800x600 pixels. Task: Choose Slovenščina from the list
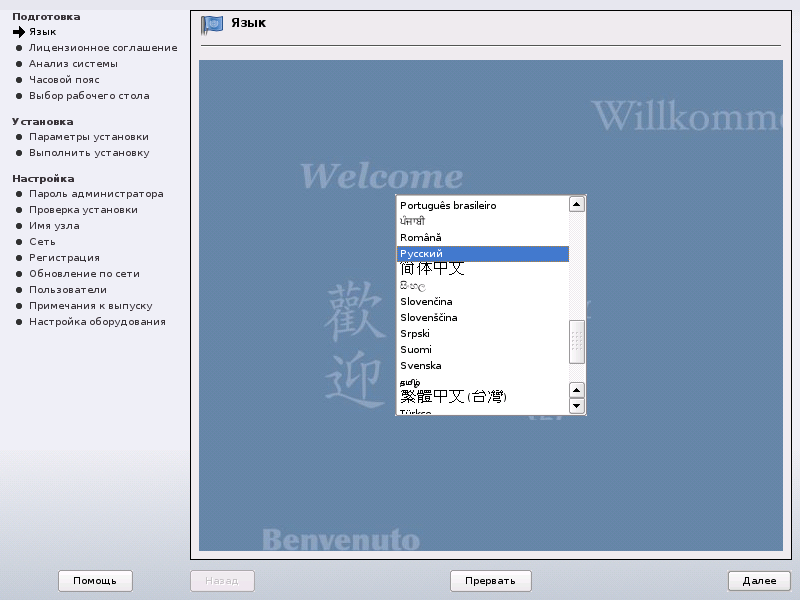tap(428, 317)
